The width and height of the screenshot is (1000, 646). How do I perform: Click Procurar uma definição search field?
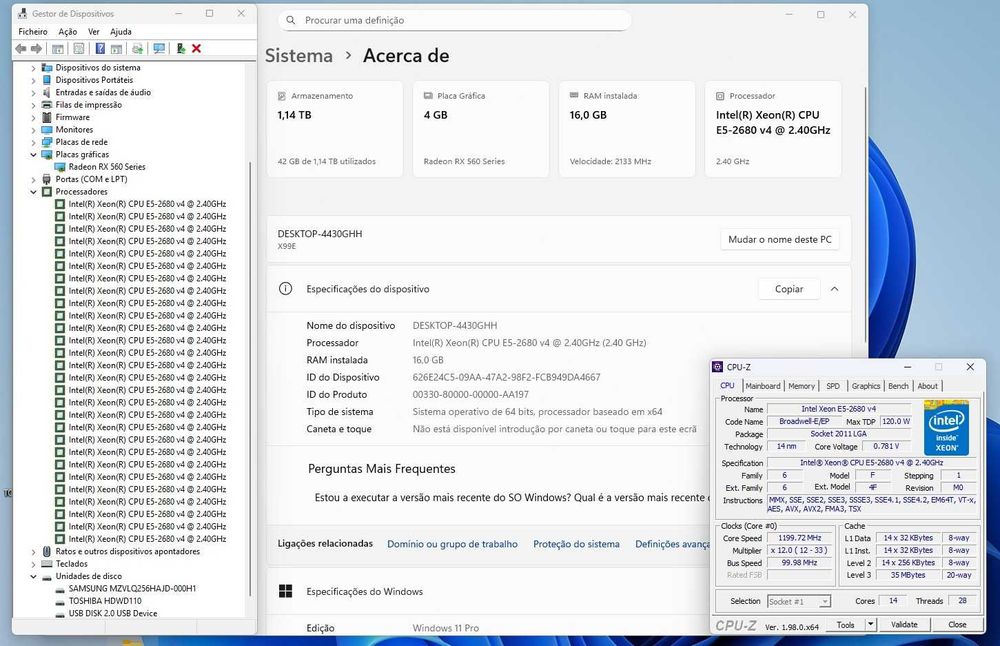point(454,20)
